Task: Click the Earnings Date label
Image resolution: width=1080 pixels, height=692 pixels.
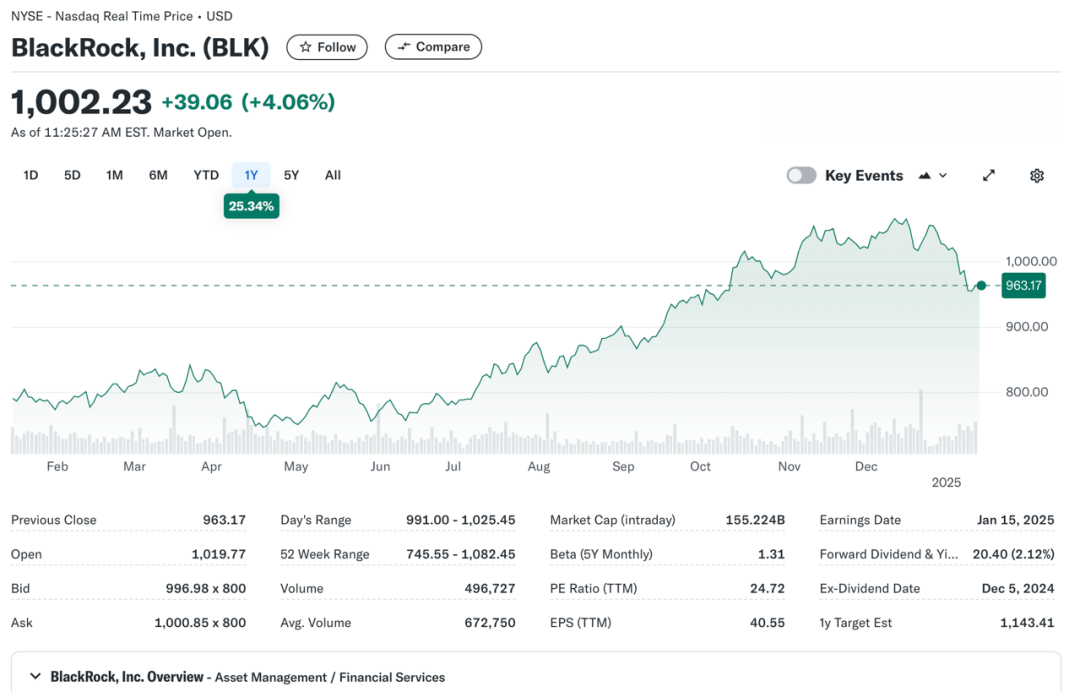Action: tap(859, 520)
